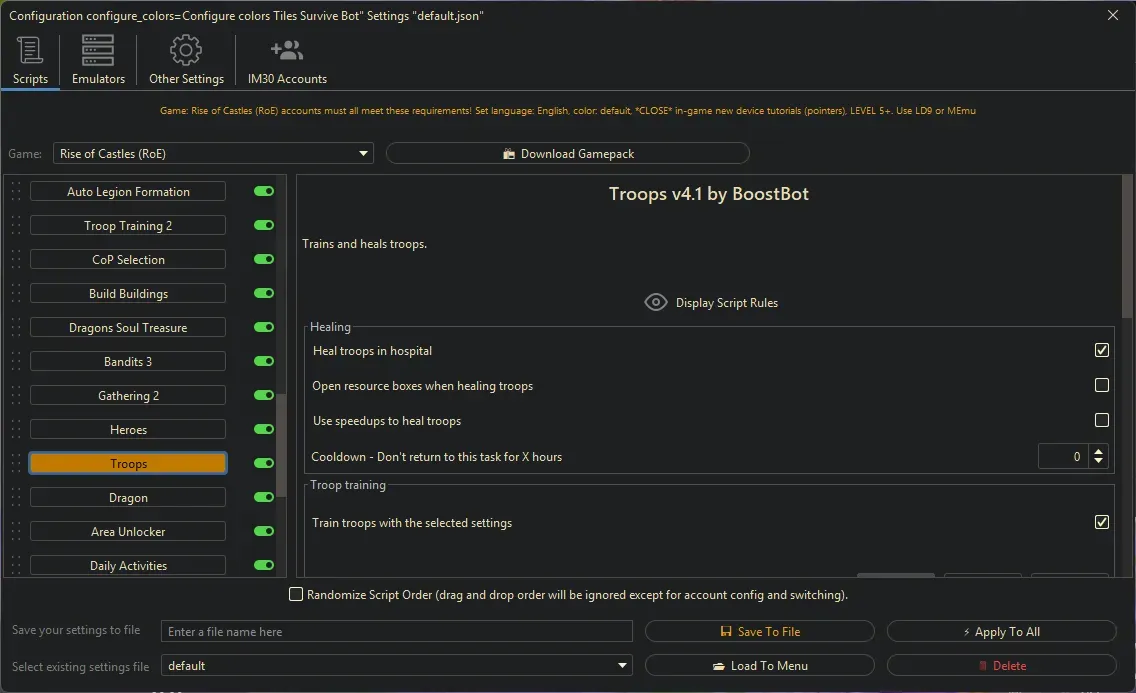Click drag handle beside Bandits 3

point(16,361)
